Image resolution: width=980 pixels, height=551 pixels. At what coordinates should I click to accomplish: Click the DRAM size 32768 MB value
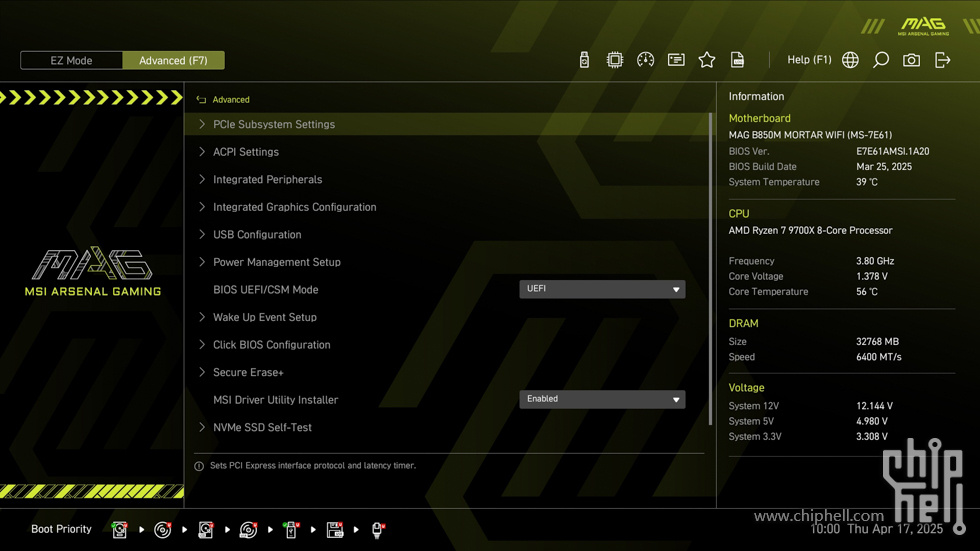click(x=878, y=342)
